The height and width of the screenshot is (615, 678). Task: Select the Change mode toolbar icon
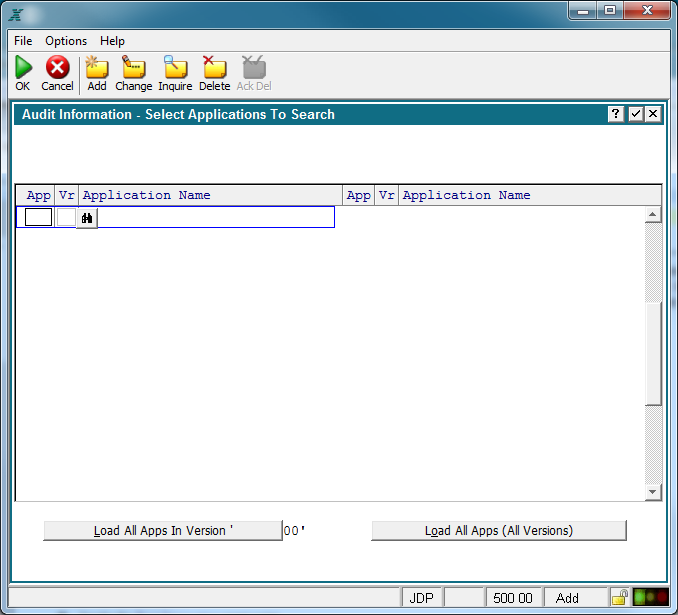[x=134, y=67]
